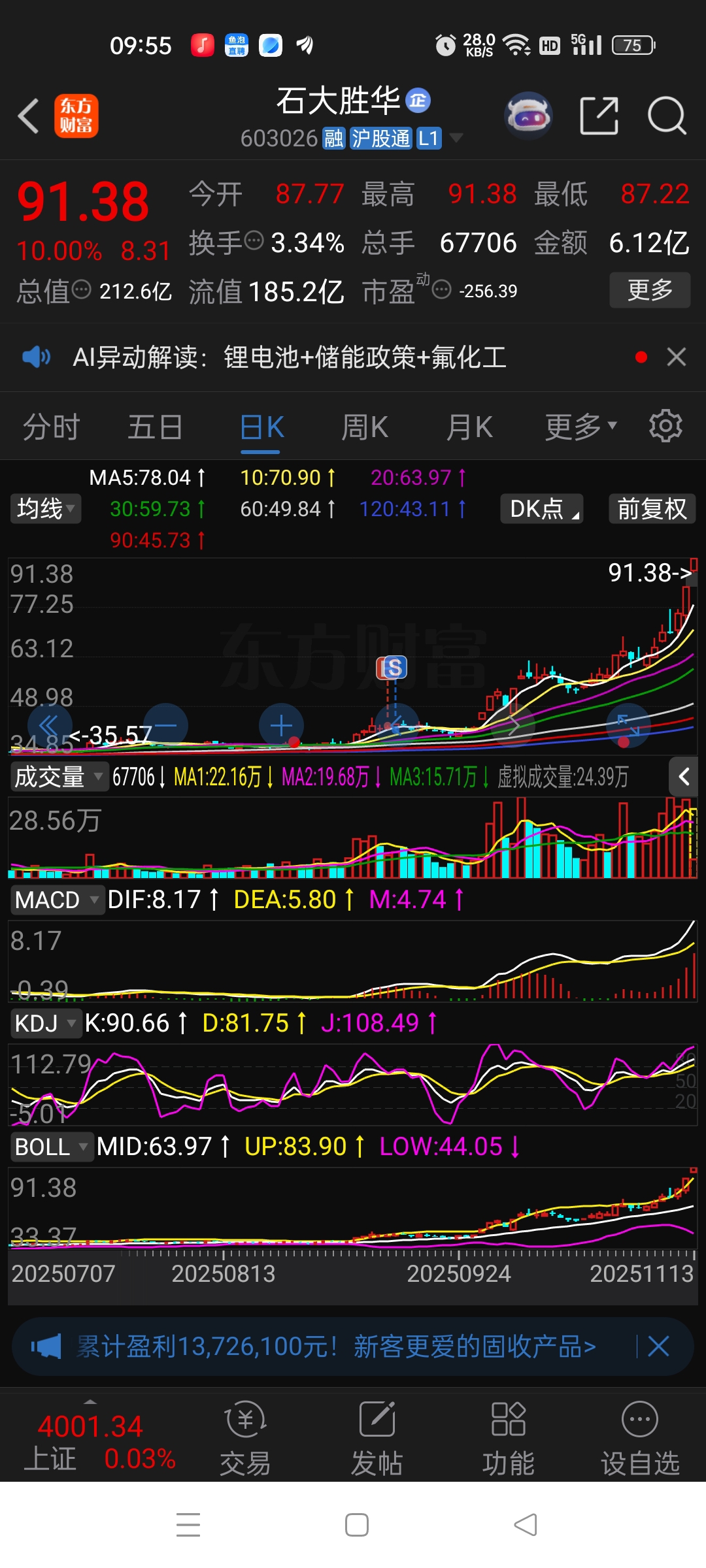Open Android recent apps menu button
Viewport: 706px width, 1568px height.
(x=188, y=1525)
